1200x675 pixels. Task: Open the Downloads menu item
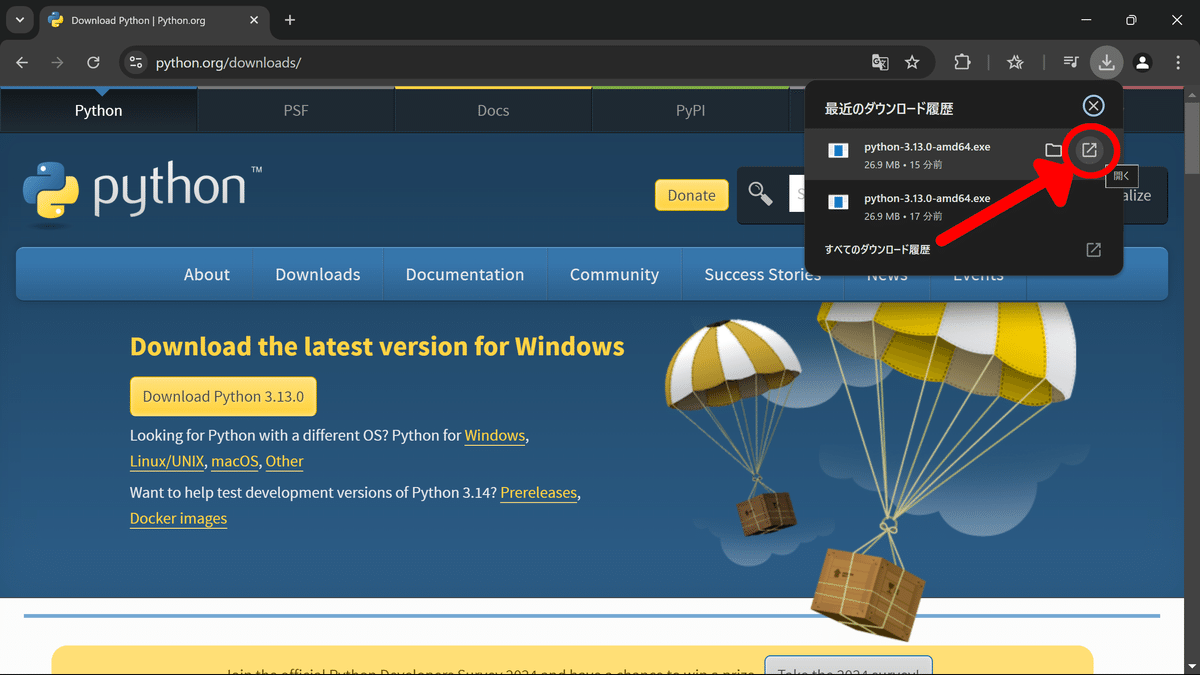(x=318, y=274)
